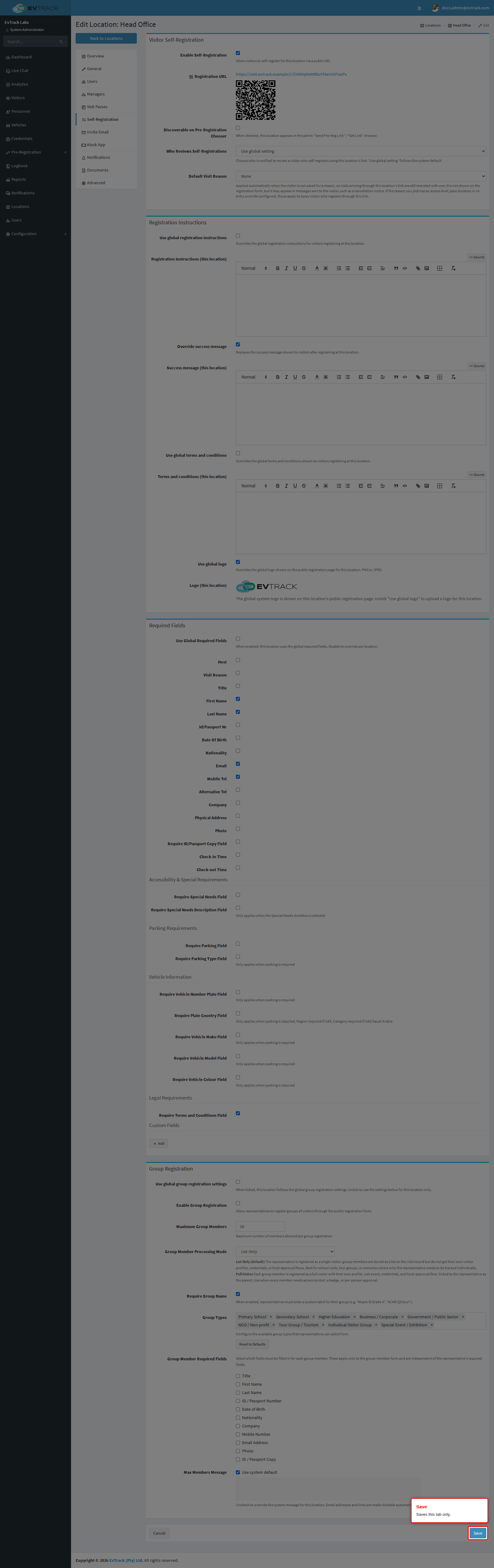494x1568 pixels.
Task: Insert link in Registration Instructions editor
Action: coord(418,269)
